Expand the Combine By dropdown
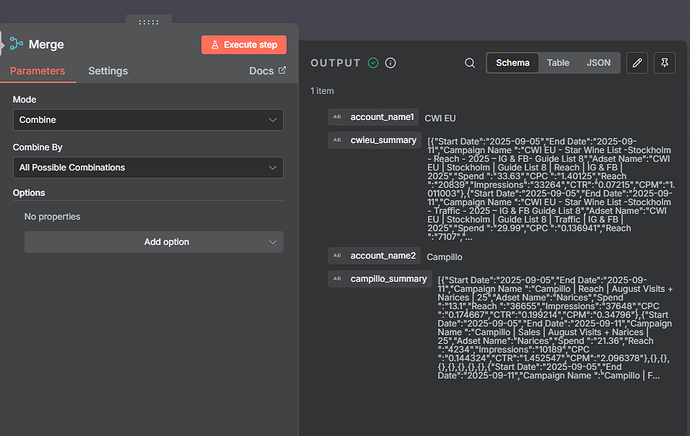Image resolution: width=690 pixels, height=436 pixels. (148, 168)
